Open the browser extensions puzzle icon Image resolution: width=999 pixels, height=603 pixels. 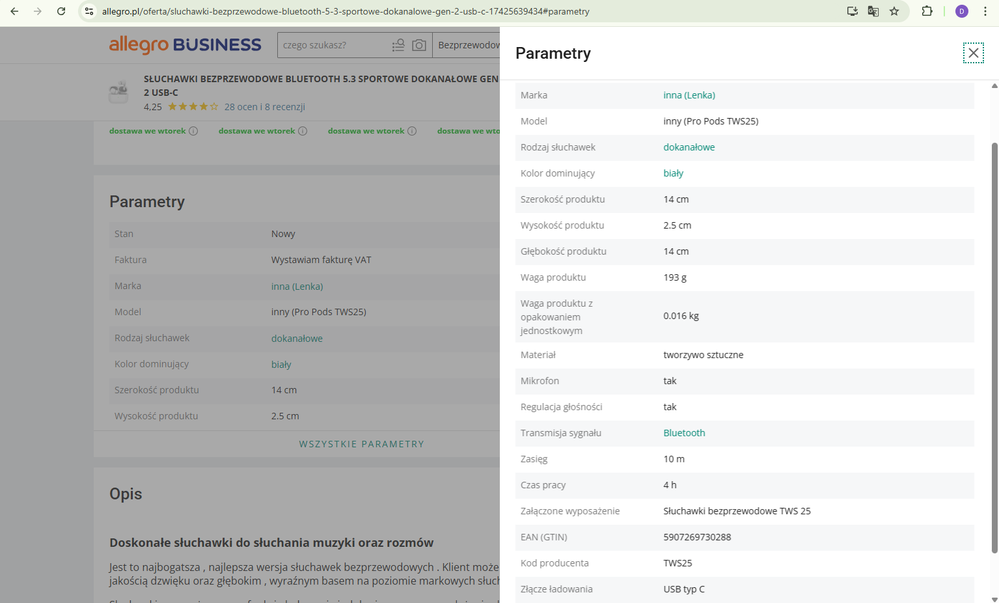[927, 11]
